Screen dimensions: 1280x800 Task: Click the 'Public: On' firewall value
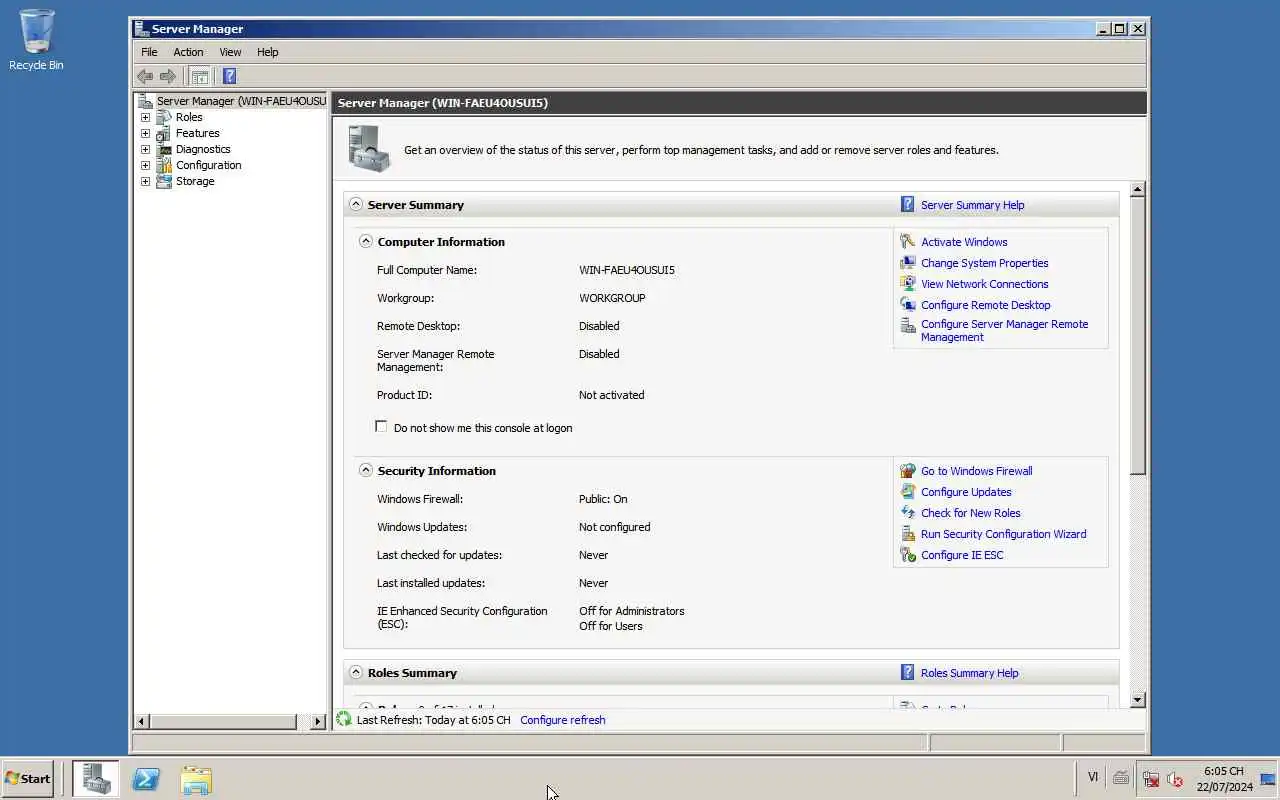pos(603,499)
